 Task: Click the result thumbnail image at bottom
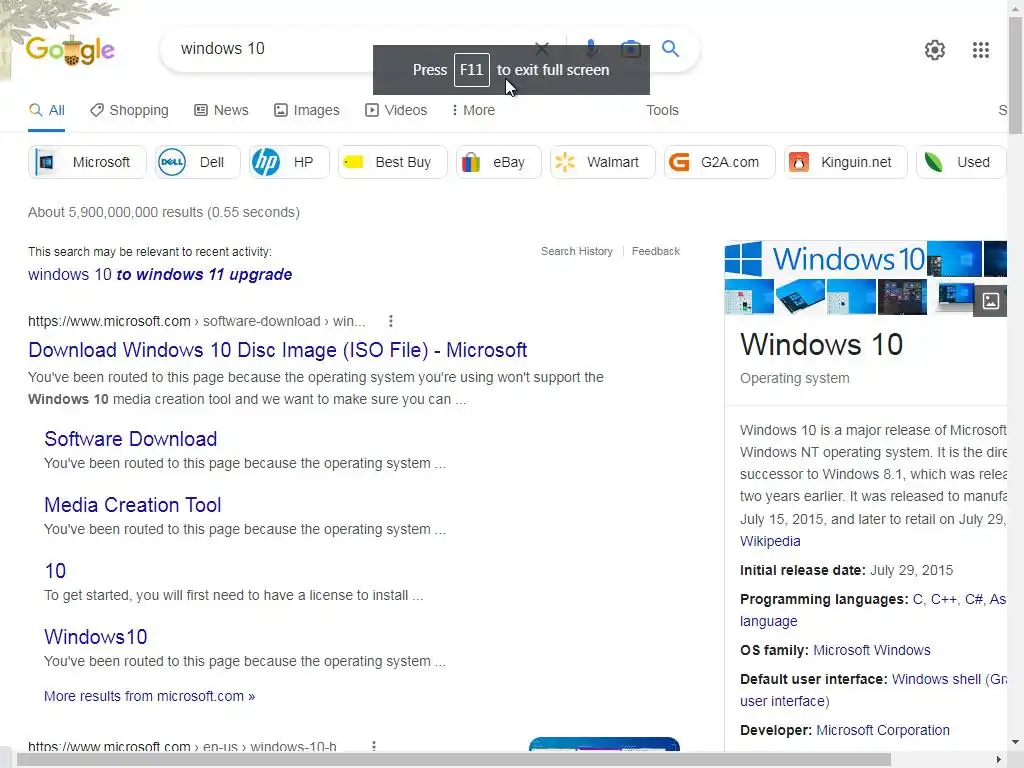point(604,744)
